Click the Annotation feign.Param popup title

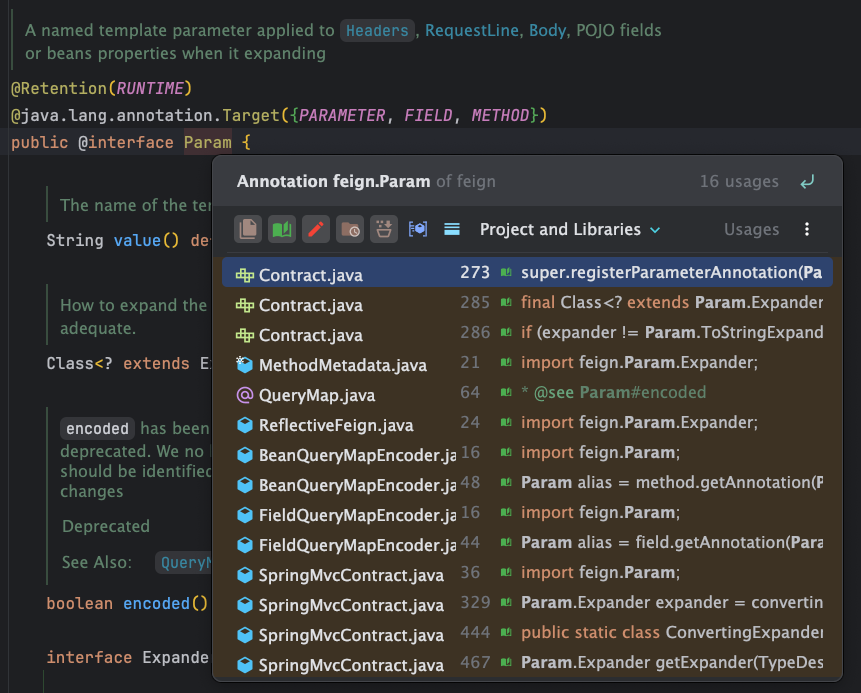[x=333, y=181]
